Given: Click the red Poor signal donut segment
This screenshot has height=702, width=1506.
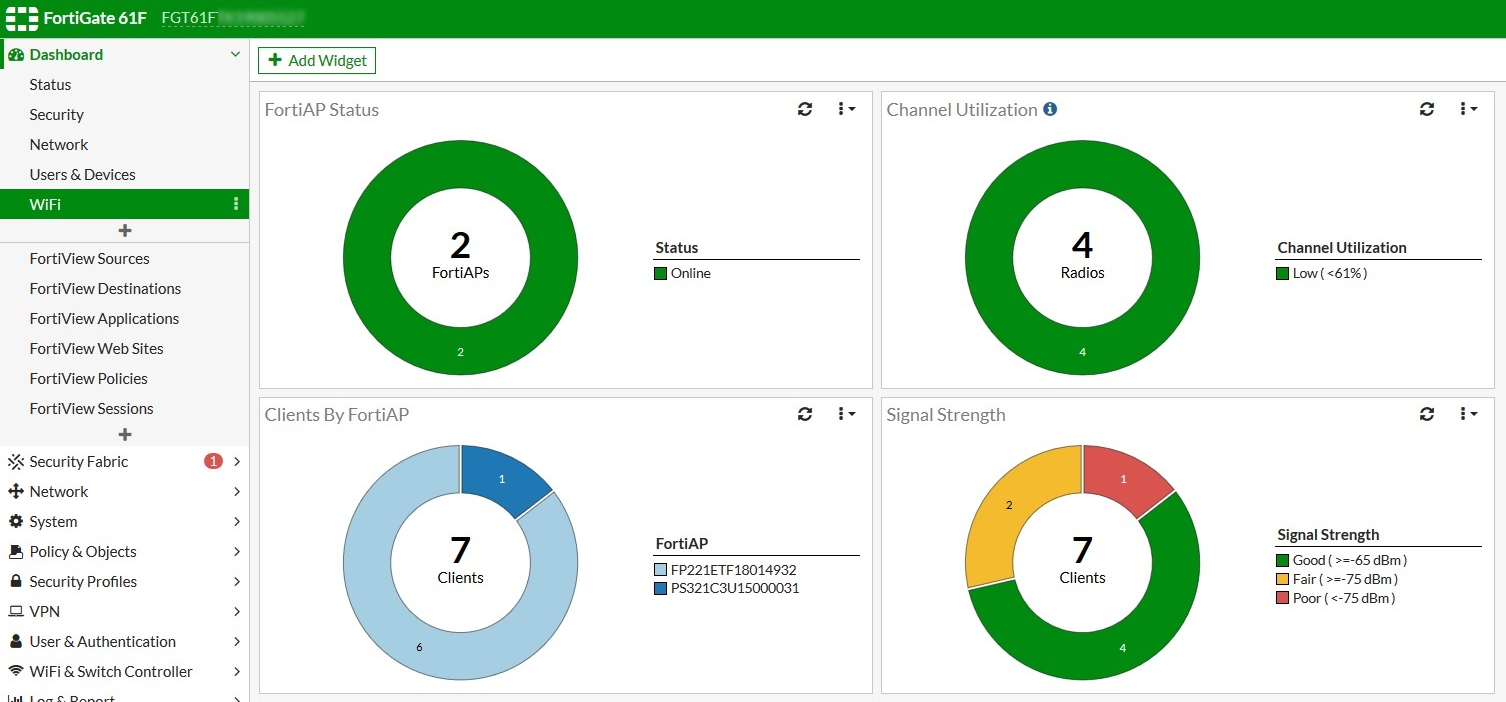Looking at the screenshot, I should pyautogui.click(x=1124, y=479).
